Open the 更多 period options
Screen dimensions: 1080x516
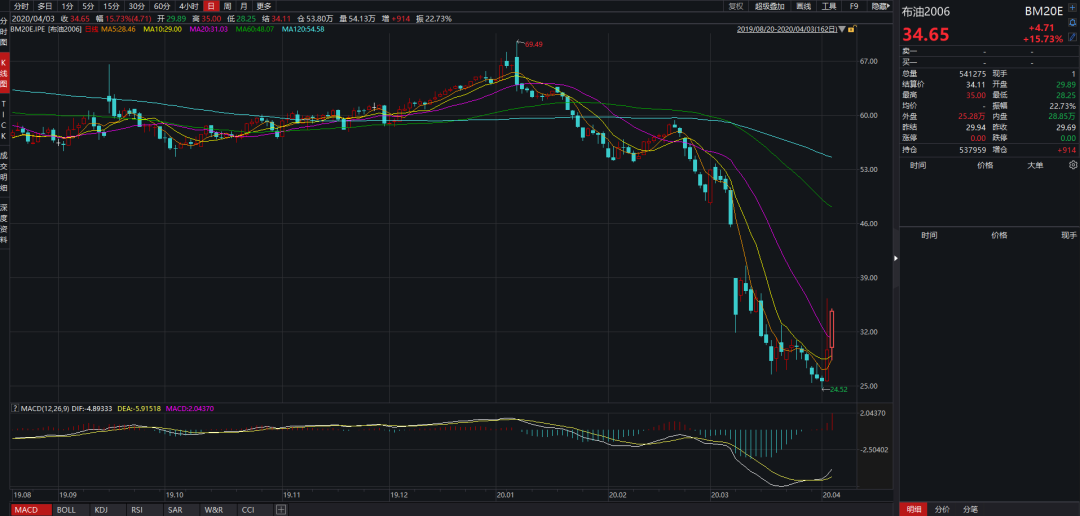click(263, 6)
